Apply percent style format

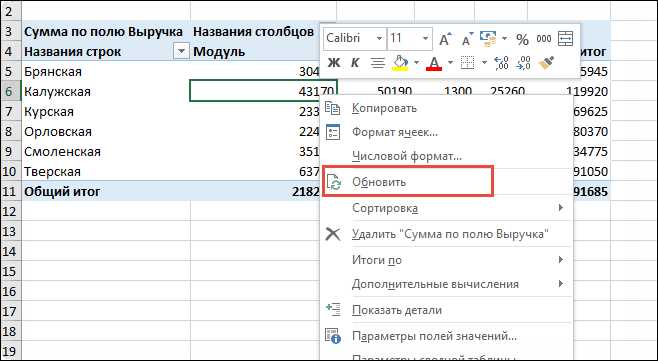tap(522, 39)
